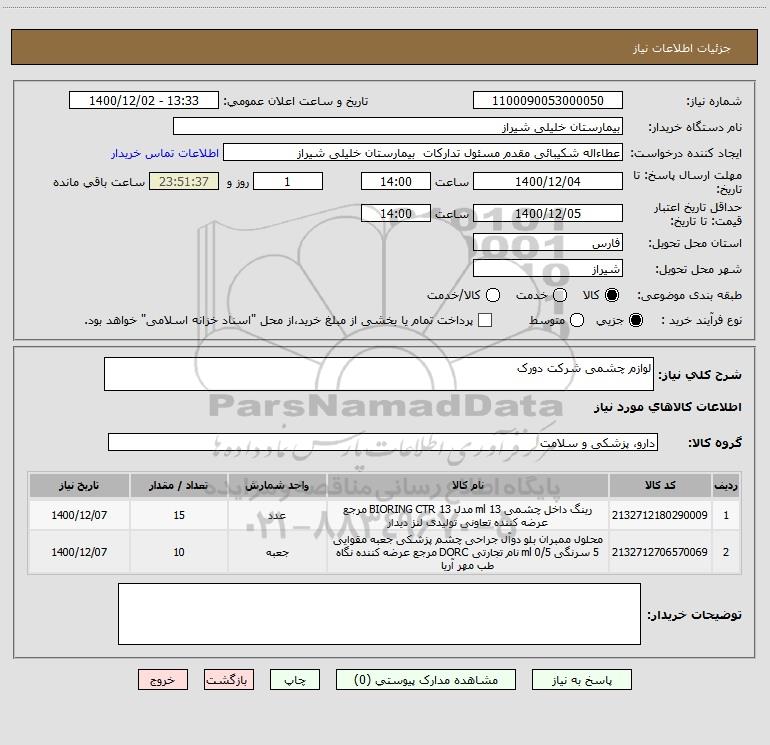The image size is (770, 745).
Task: Select the کالا/خدمت radio button
Action: click(x=493, y=295)
